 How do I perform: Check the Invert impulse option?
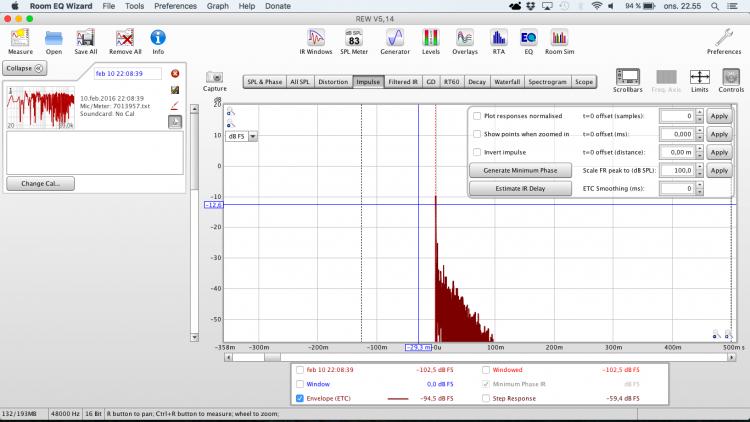tap(477, 152)
